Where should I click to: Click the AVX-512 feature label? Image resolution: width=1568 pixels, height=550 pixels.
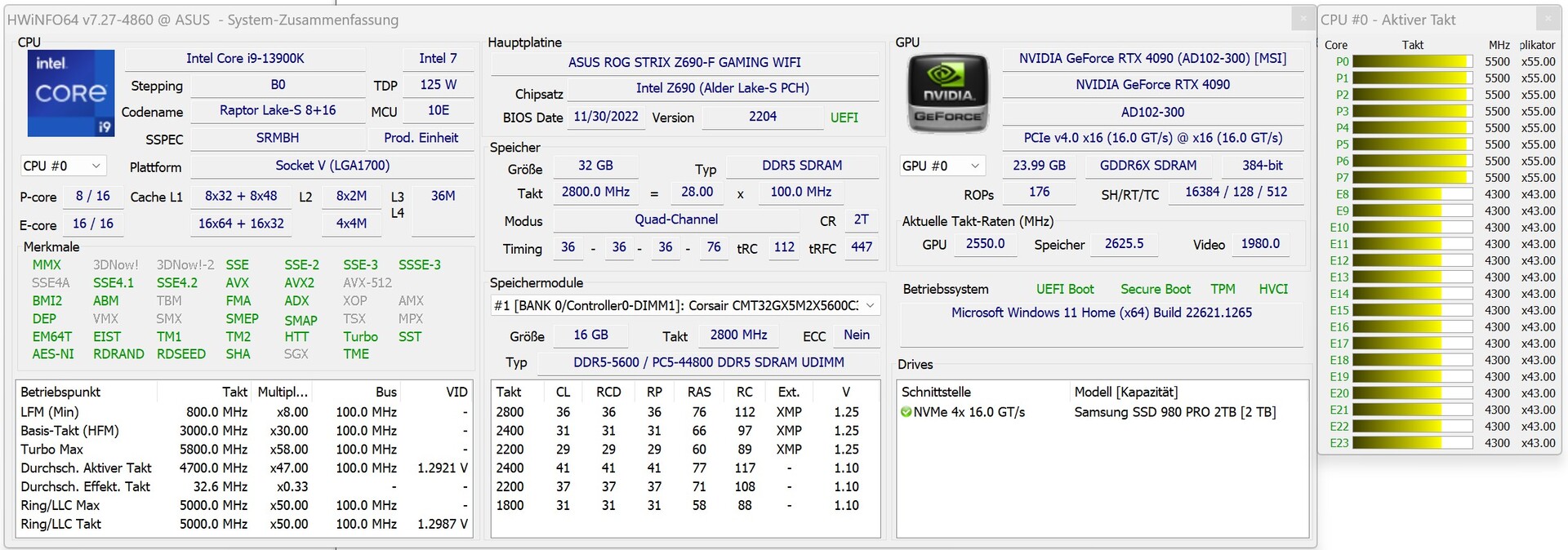coord(367,282)
